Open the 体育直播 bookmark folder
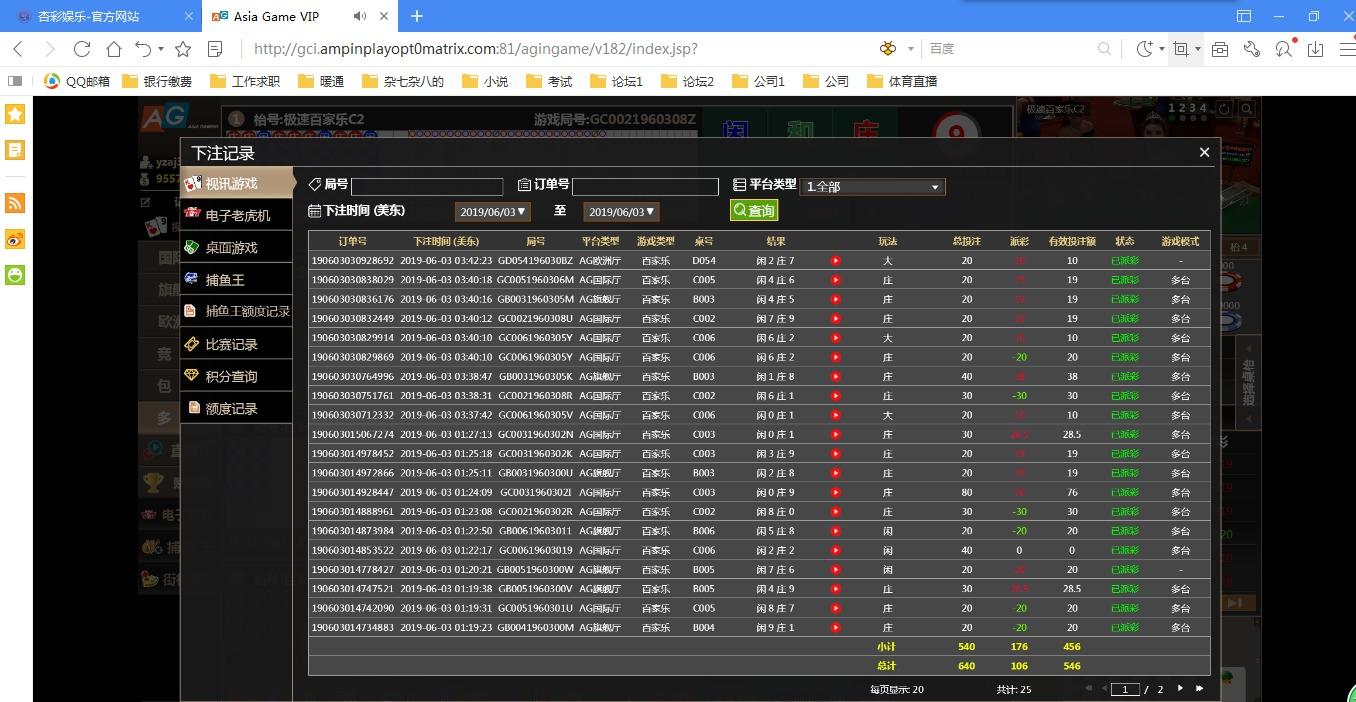Image resolution: width=1356 pixels, height=702 pixels. pyautogui.click(x=902, y=82)
